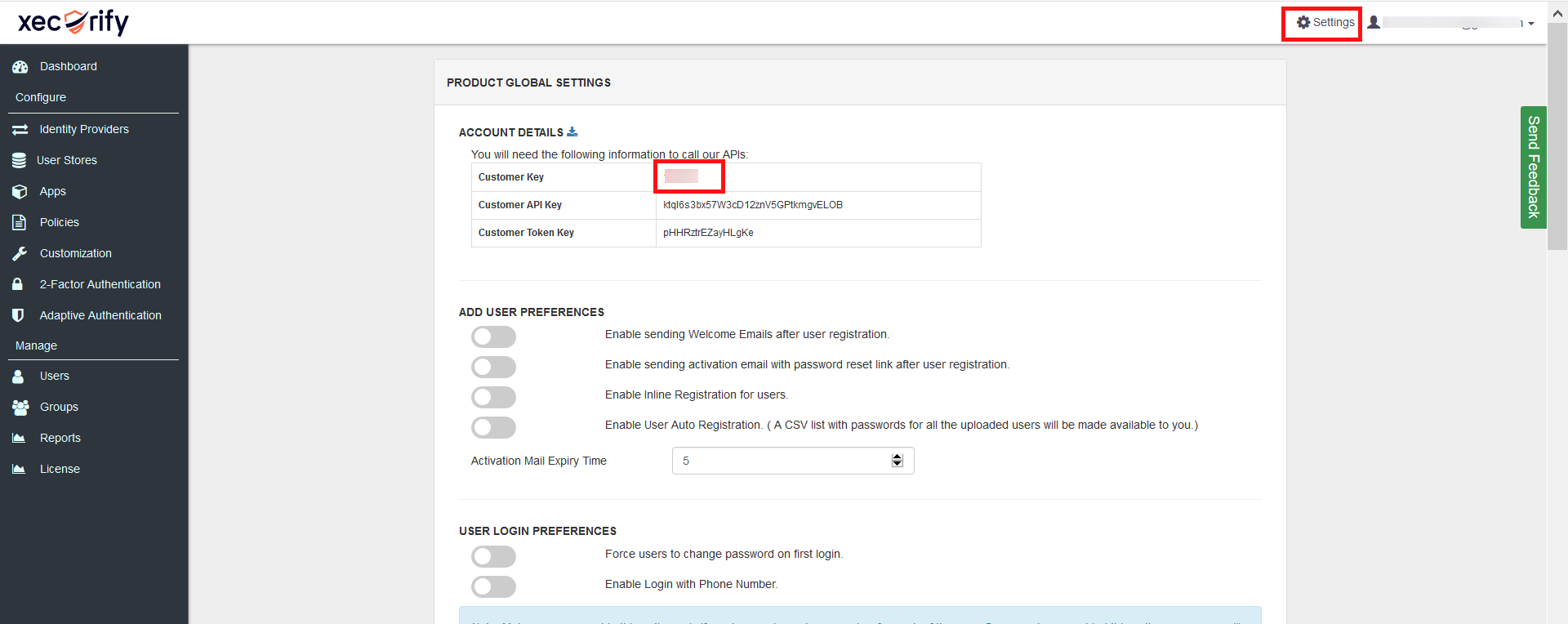
Task: Click the Customization wrench icon
Action: (20, 253)
